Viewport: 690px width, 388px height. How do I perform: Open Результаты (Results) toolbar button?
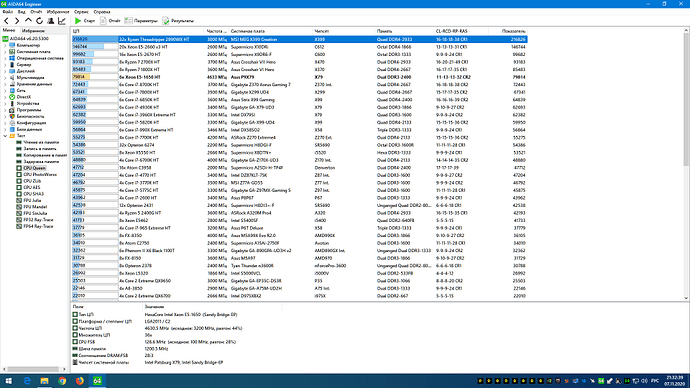click(x=178, y=21)
